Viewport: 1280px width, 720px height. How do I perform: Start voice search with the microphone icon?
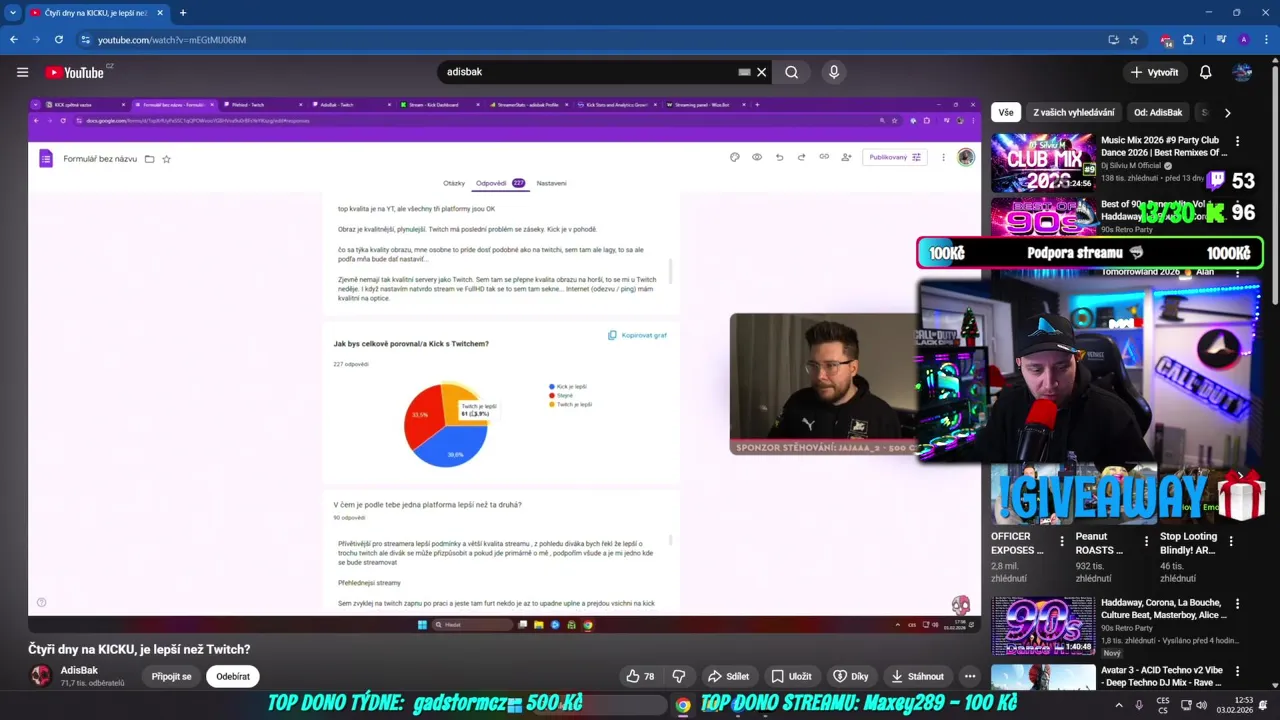point(834,72)
